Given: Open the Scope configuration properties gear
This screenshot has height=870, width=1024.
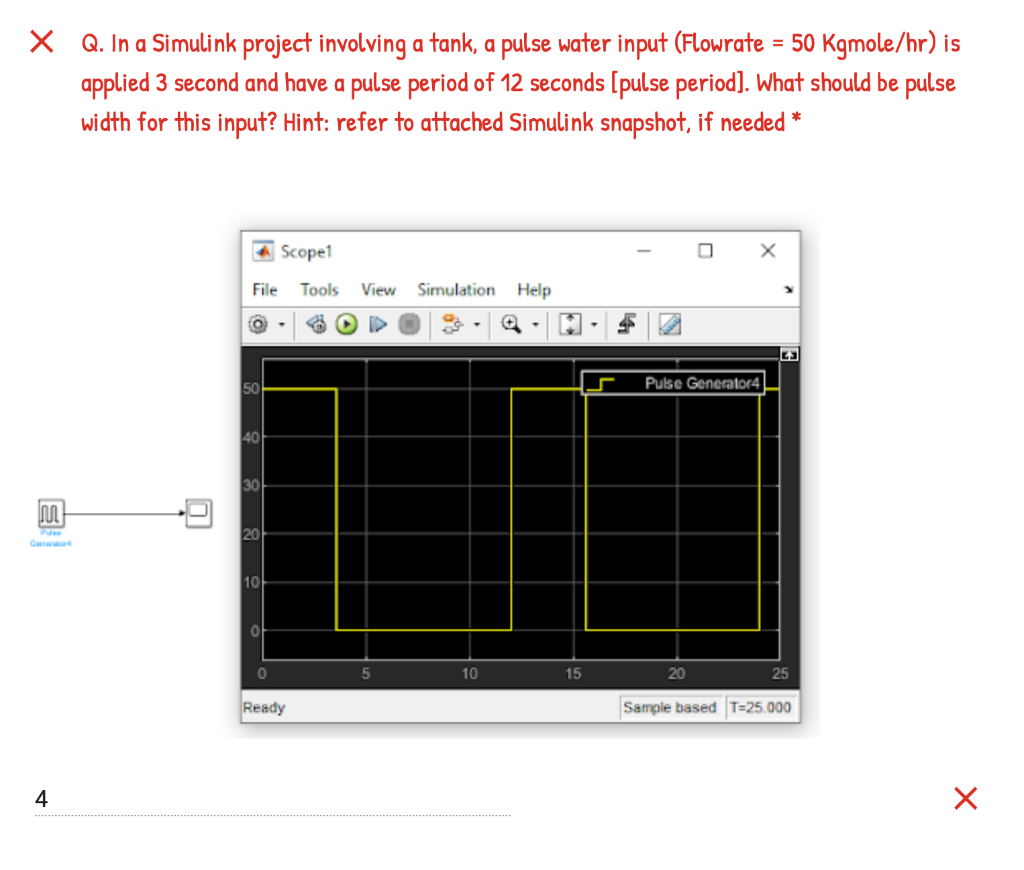Looking at the screenshot, I should point(258,324).
